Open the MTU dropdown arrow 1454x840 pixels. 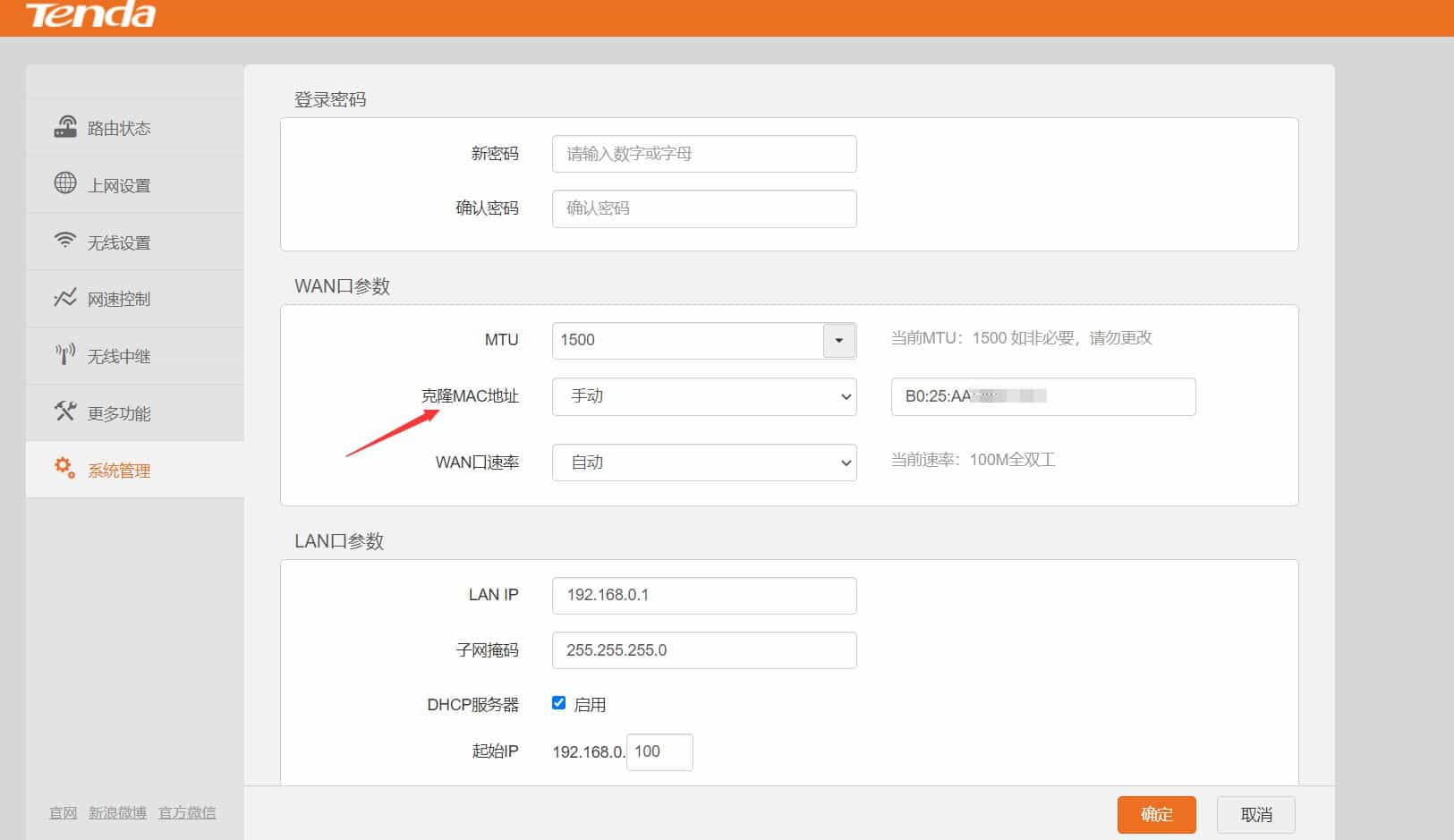[x=839, y=340]
